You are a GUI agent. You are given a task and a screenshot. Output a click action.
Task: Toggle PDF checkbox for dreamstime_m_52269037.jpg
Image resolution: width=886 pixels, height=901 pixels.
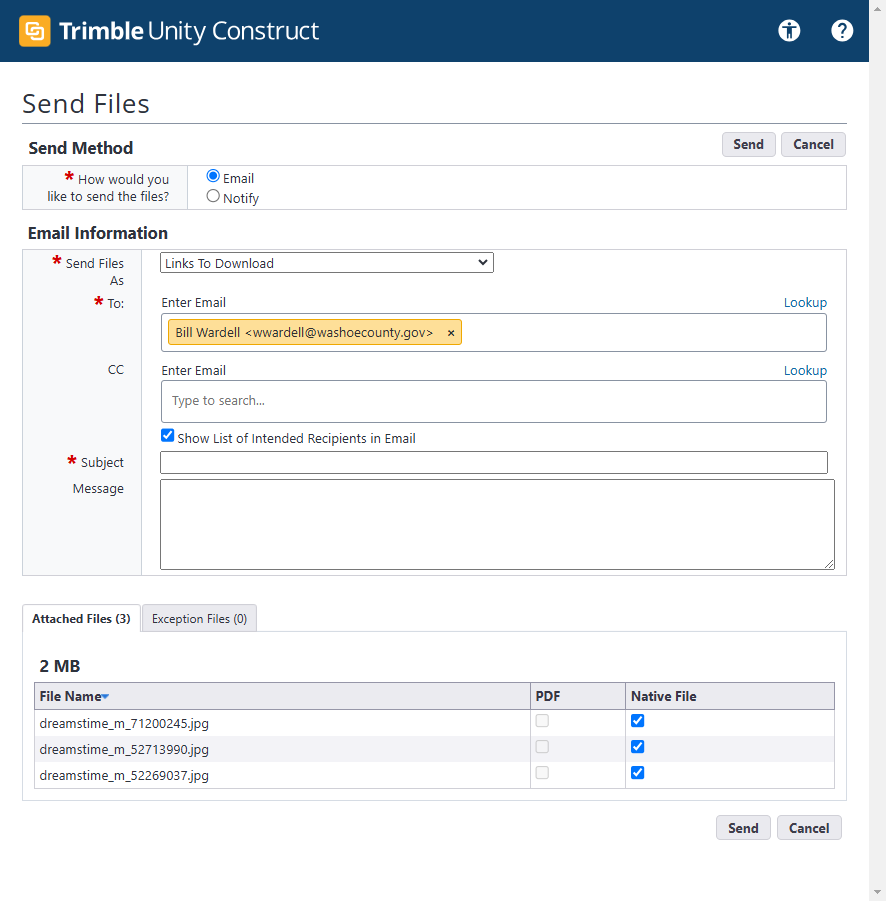pyautogui.click(x=542, y=773)
